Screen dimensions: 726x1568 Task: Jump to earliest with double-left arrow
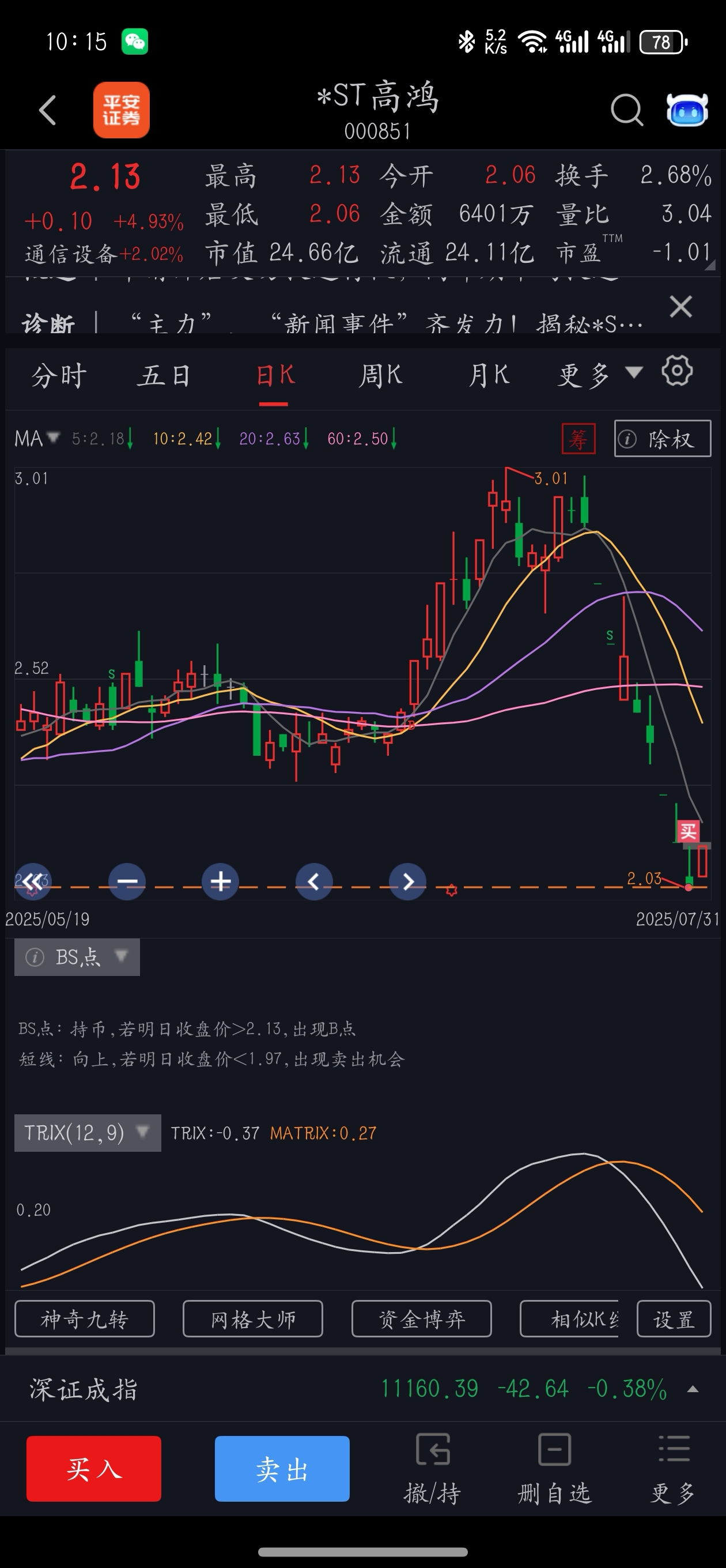(x=33, y=881)
